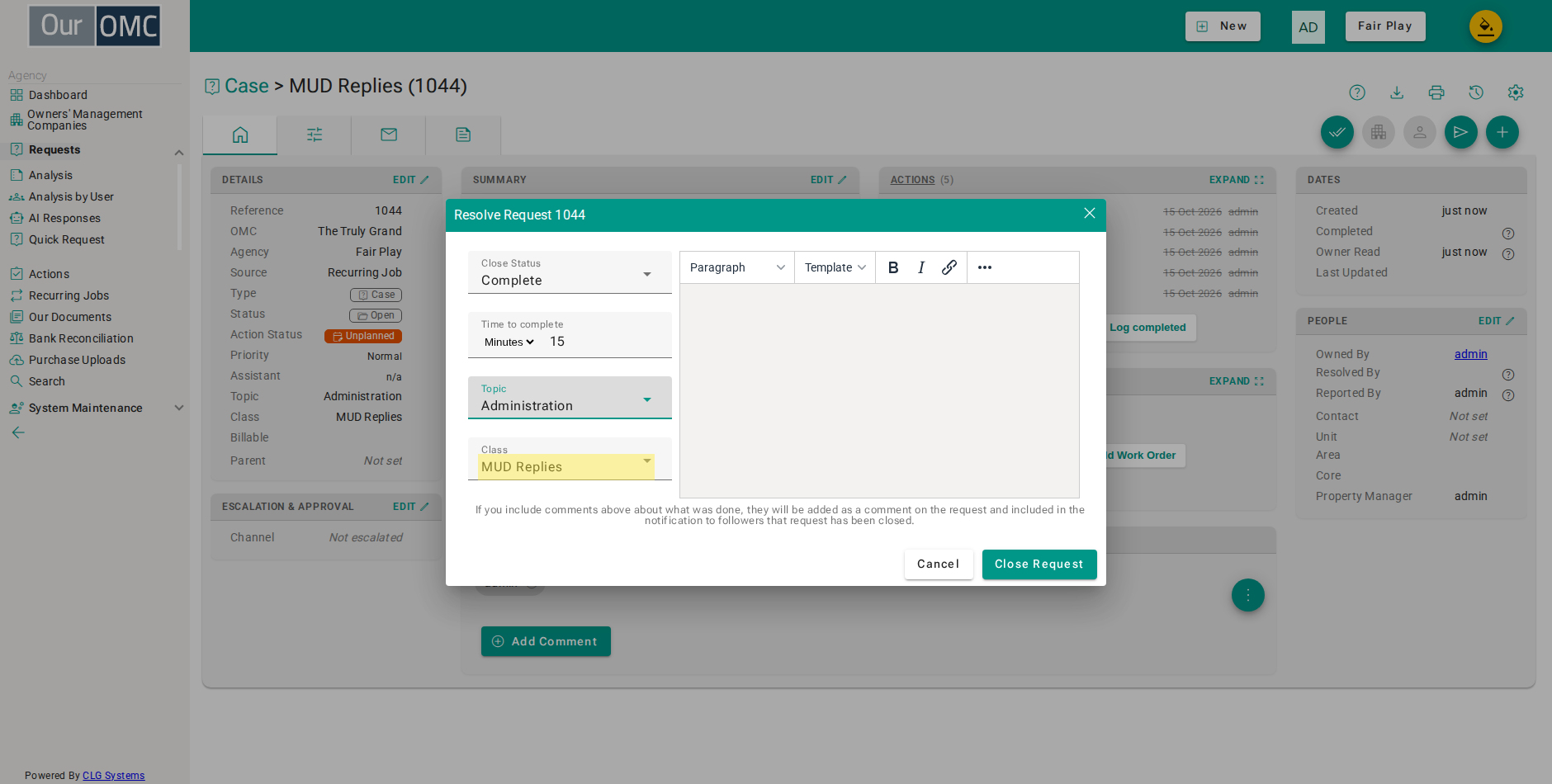Toggle italic formatting in comment editor
Viewport: 1552px width, 784px height.
pos(921,267)
